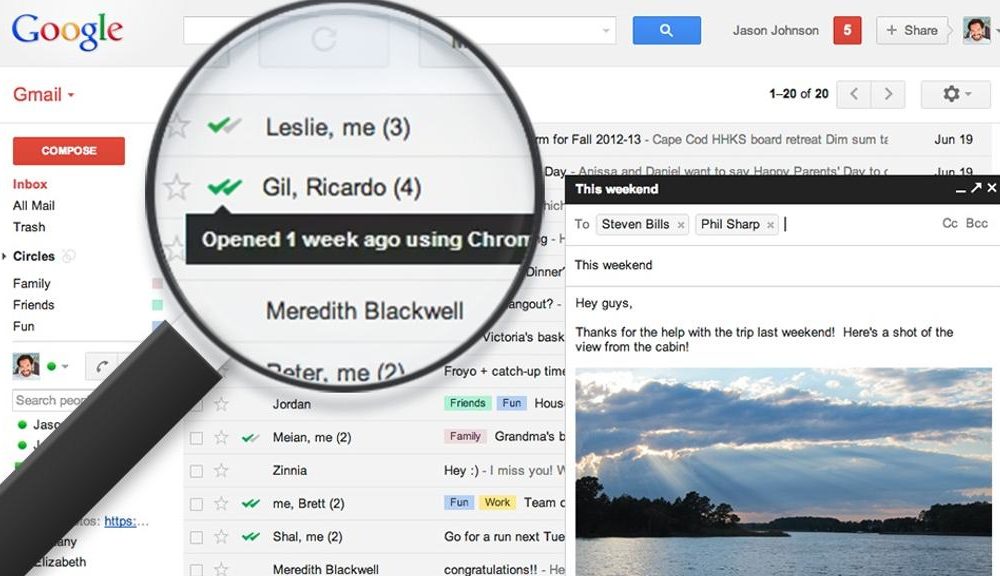Pop out the This weekend compose window
The height and width of the screenshot is (576, 1000).
[976, 188]
